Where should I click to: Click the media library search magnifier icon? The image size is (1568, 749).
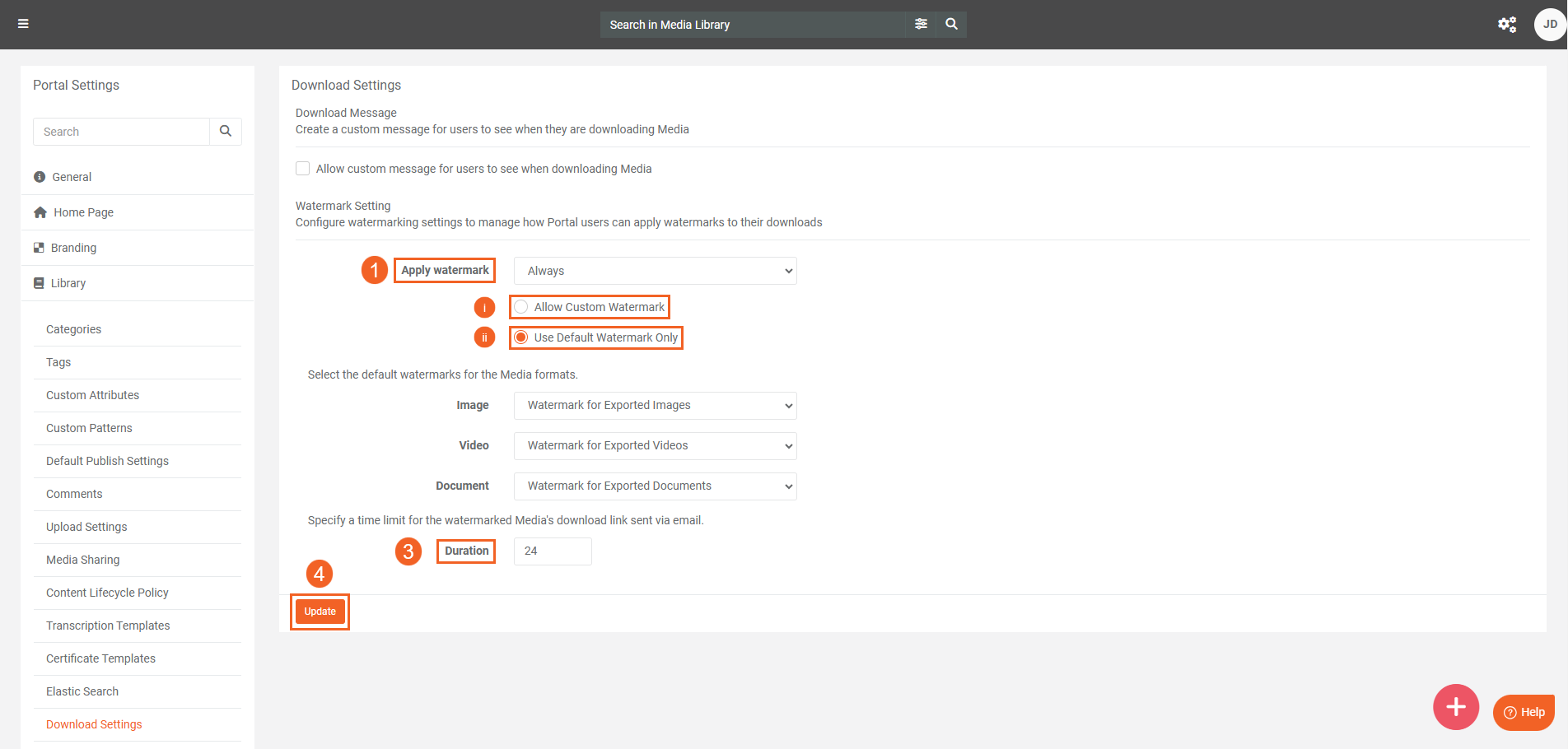pos(951,24)
